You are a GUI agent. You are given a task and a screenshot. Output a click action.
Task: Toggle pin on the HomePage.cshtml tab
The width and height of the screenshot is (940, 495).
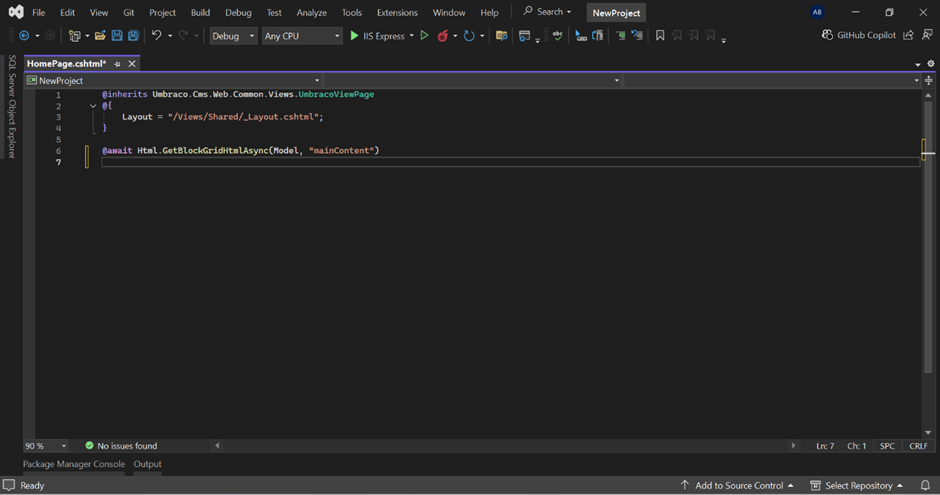pyautogui.click(x=117, y=64)
